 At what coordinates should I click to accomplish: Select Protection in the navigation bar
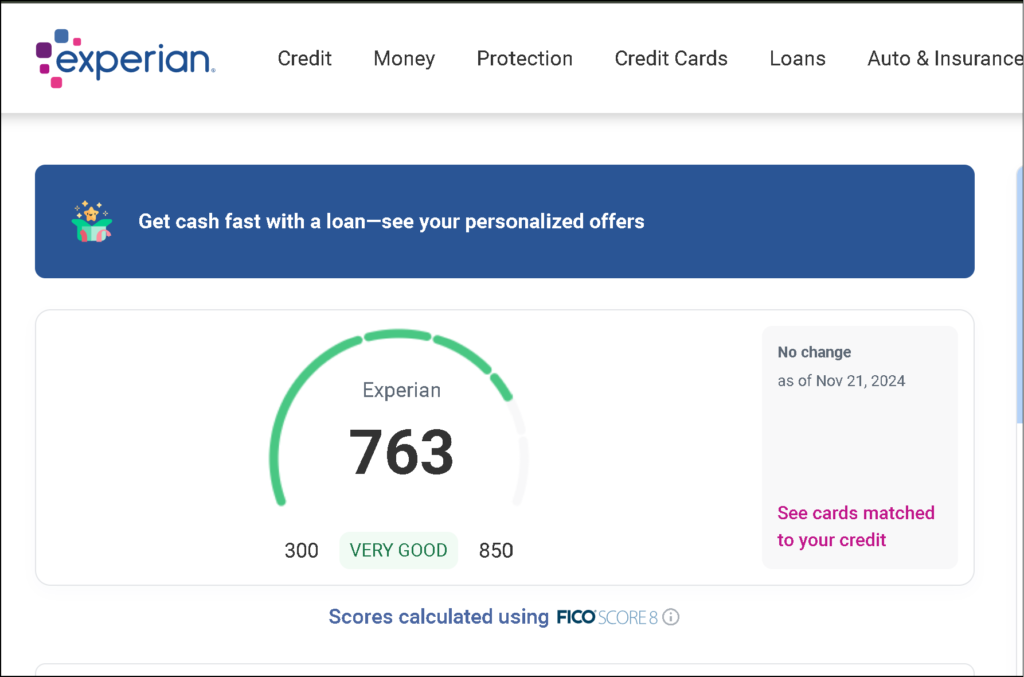524,58
